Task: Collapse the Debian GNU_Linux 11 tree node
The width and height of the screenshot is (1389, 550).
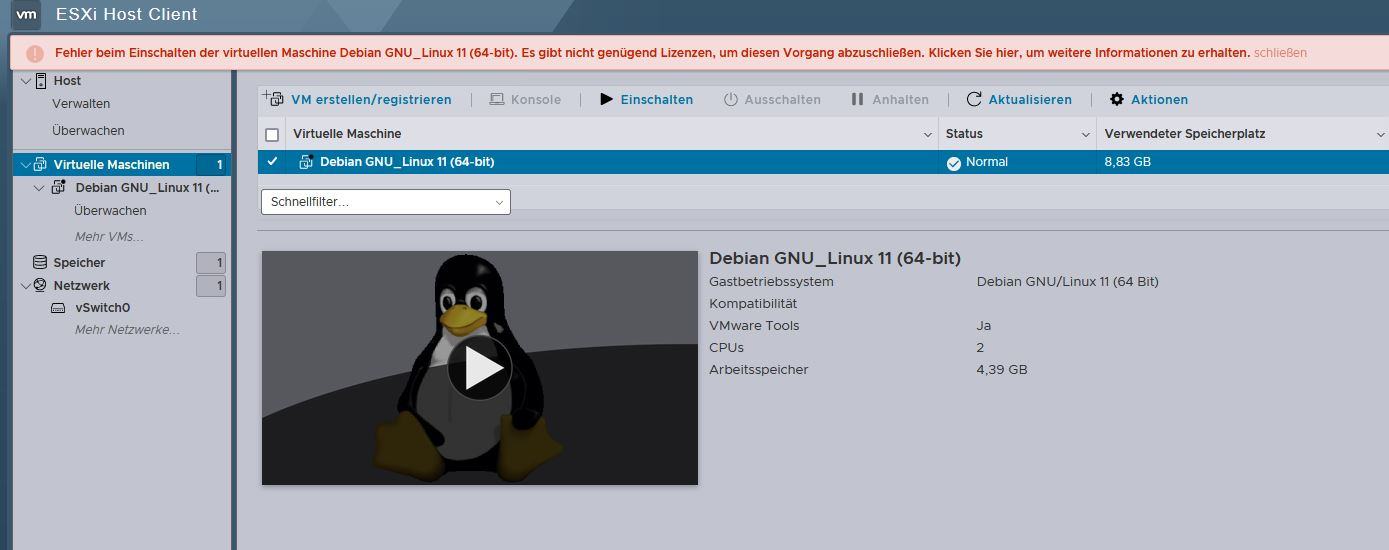Action: coord(39,188)
